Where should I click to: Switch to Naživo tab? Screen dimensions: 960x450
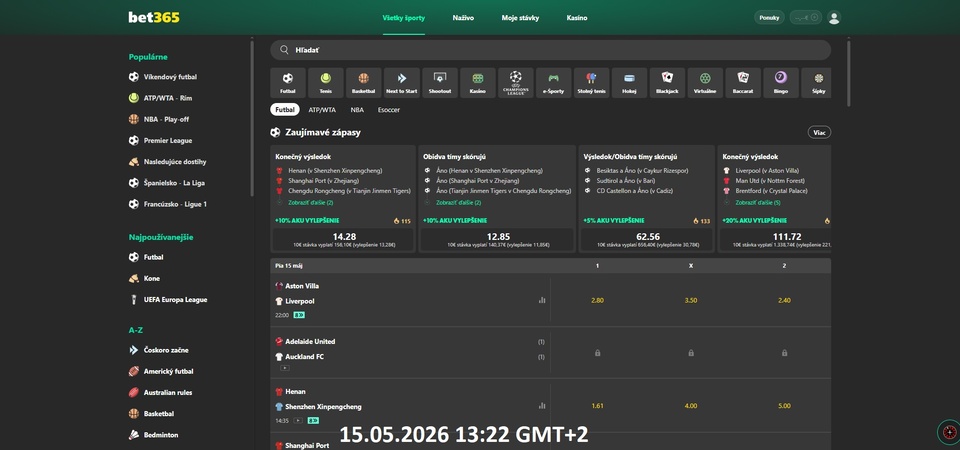click(463, 18)
